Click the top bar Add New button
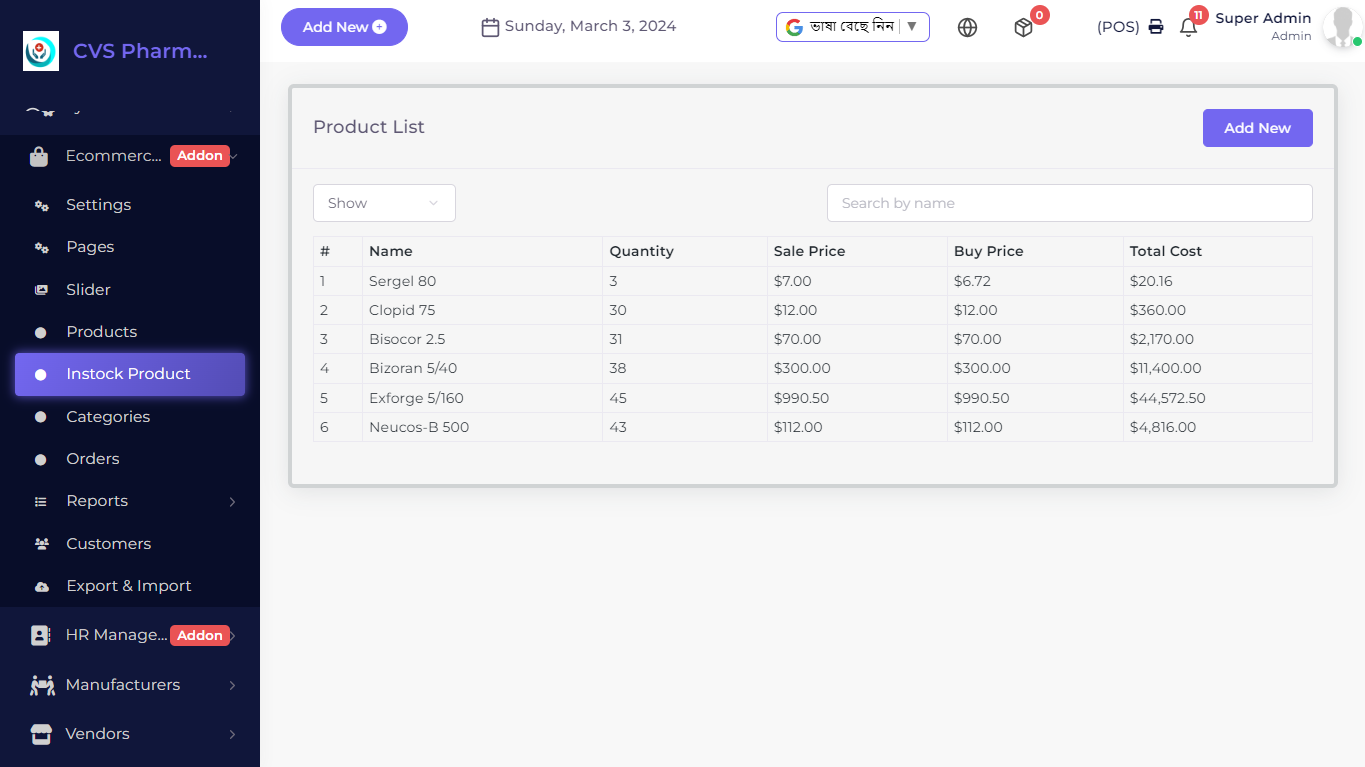Viewport: 1365px width, 767px height. point(344,27)
